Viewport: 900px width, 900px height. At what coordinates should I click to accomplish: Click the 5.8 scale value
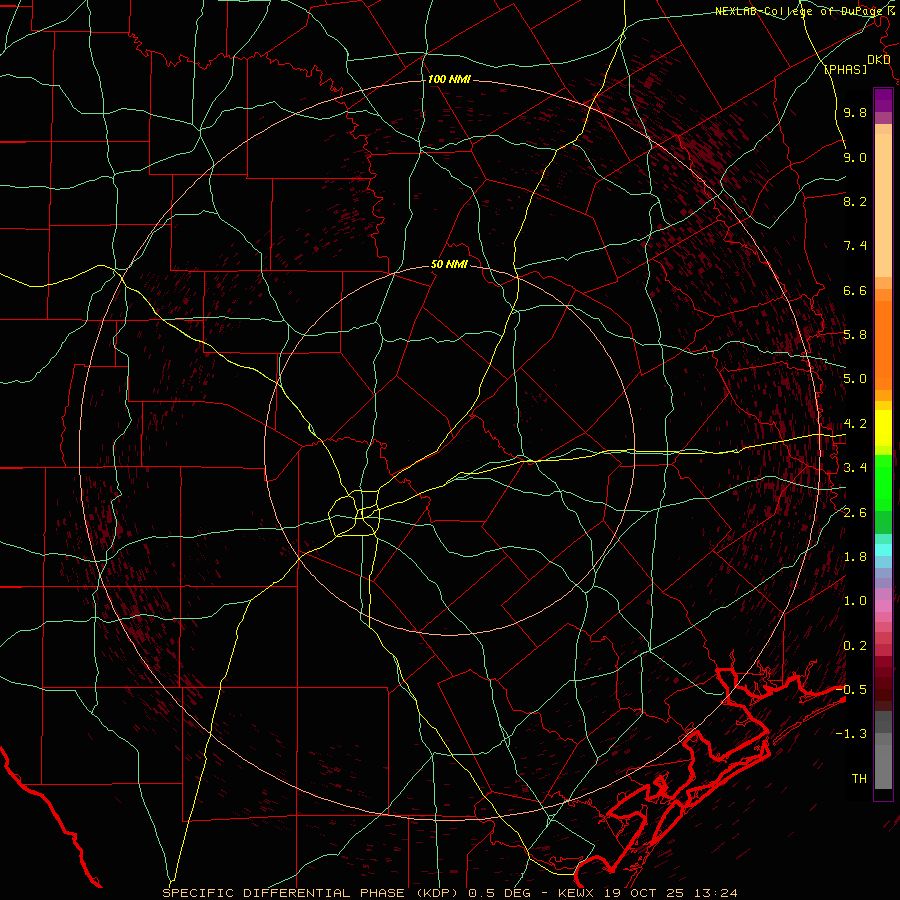tap(855, 335)
